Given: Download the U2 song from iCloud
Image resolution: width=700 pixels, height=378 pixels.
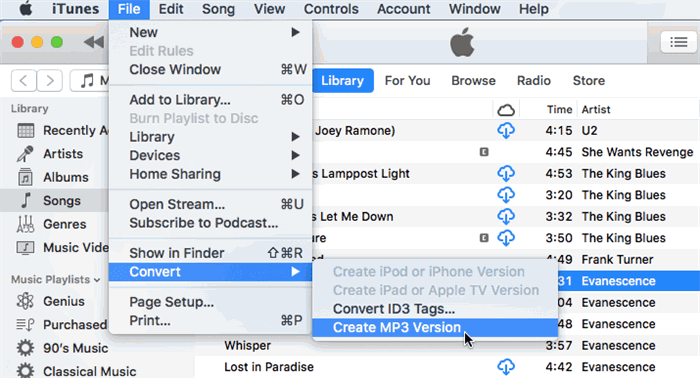Looking at the screenshot, I should coord(506,131).
